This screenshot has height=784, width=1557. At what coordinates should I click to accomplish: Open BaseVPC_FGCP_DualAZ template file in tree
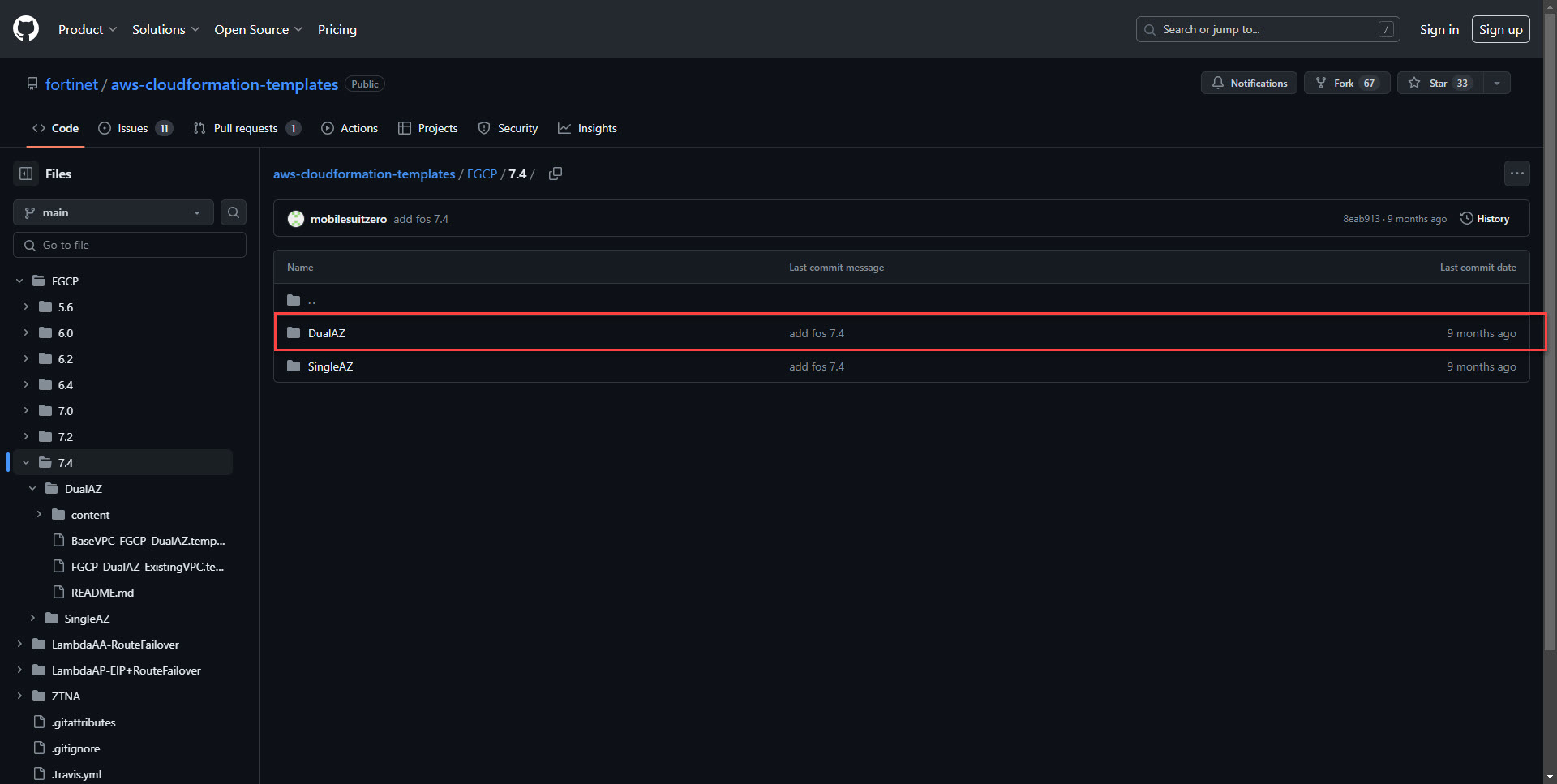coord(148,541)
